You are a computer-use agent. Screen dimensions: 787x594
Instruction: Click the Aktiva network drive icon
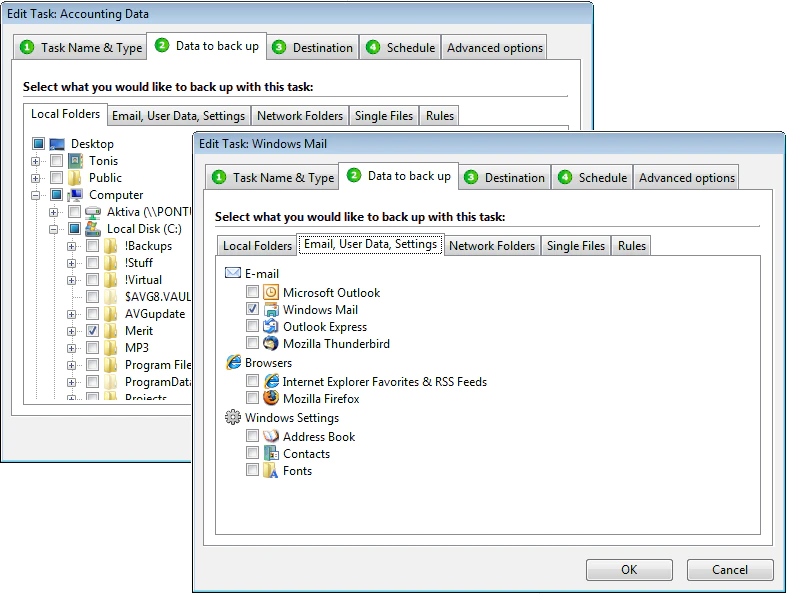point(93,212)
